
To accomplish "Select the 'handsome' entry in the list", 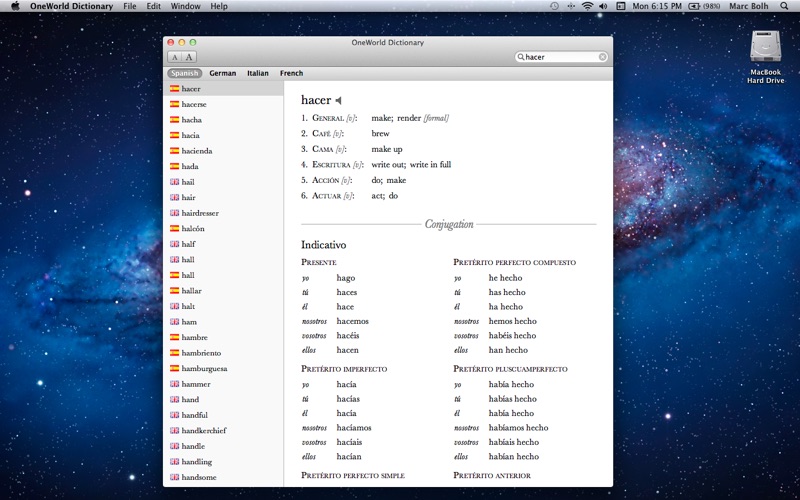I will pos(223,478).
